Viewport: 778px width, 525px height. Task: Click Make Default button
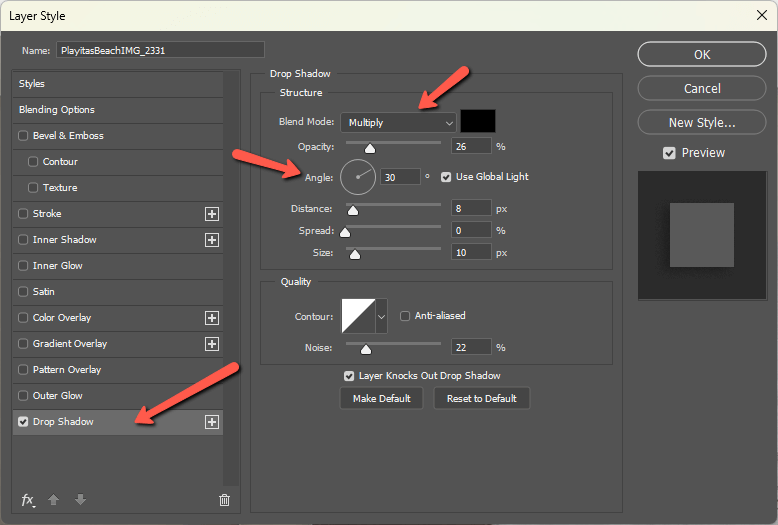[x=381, y=398]
